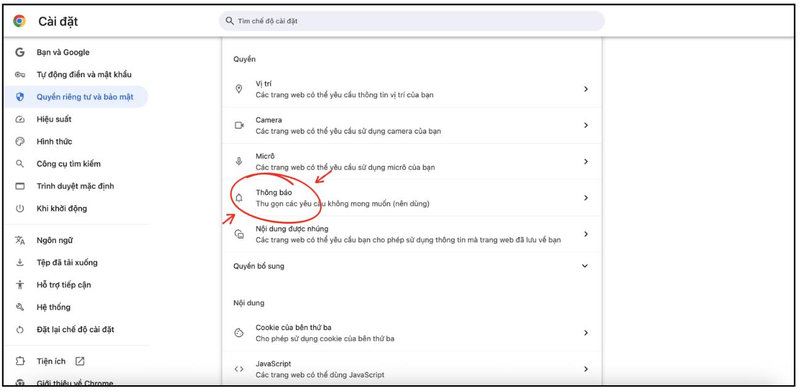Click the Cài đặt page title

[58, 21]
